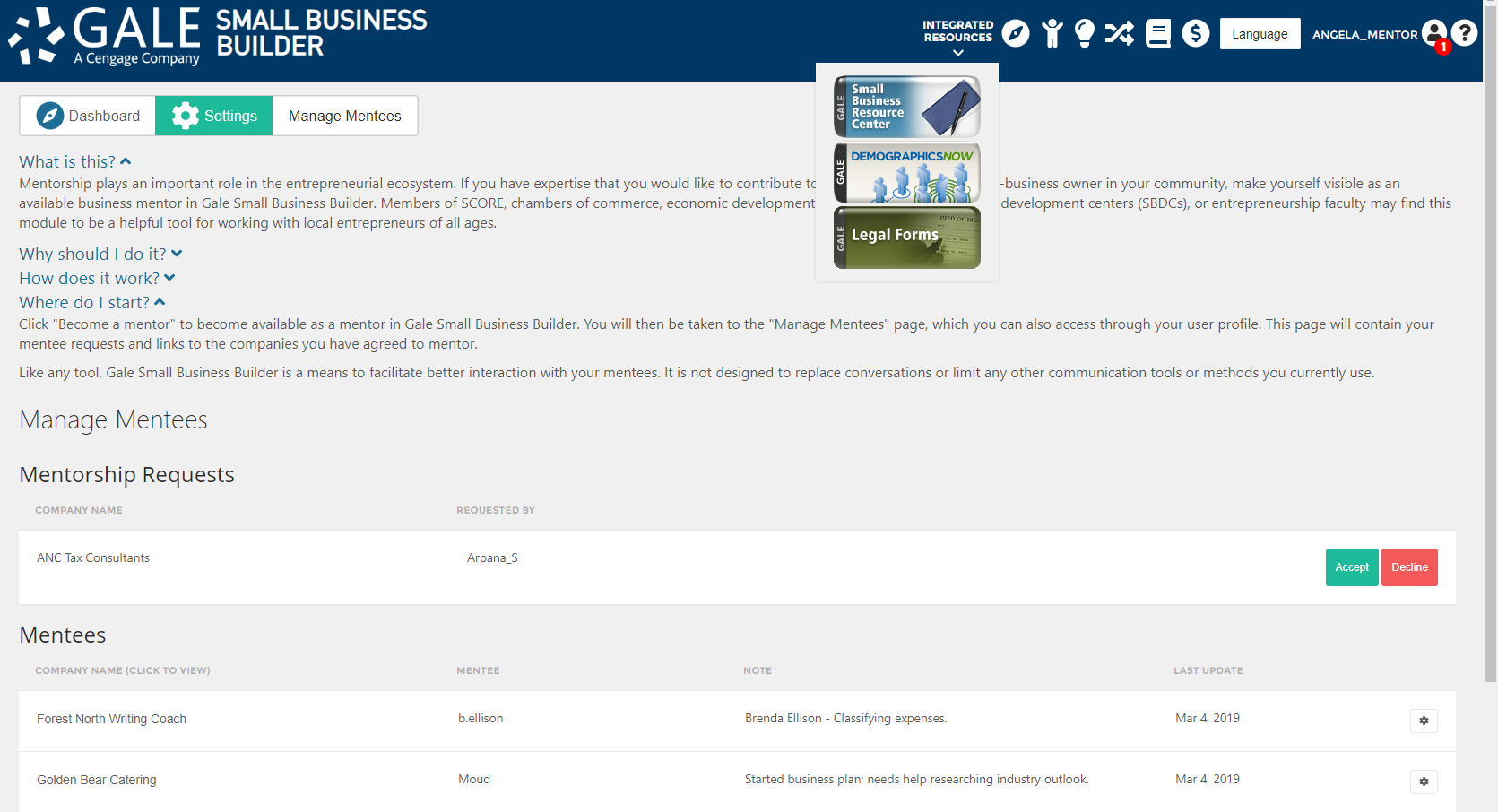Collapse 'Where do I start?' section
Screen dimensions: 1498x812
click(x=92, y=302)
